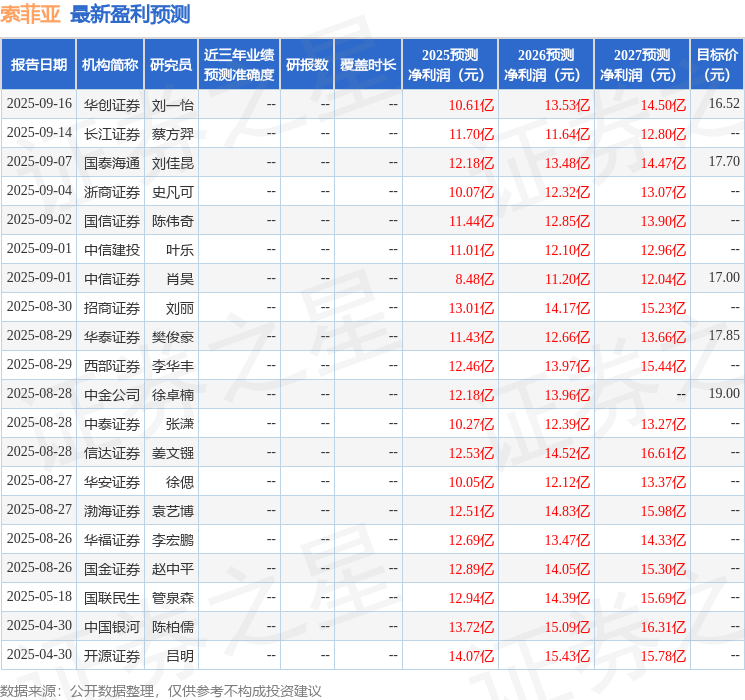The height and width of the screenshot is (700, 745).
Task: Click the 19.00 target price value
Action: [x=724, y=393]
